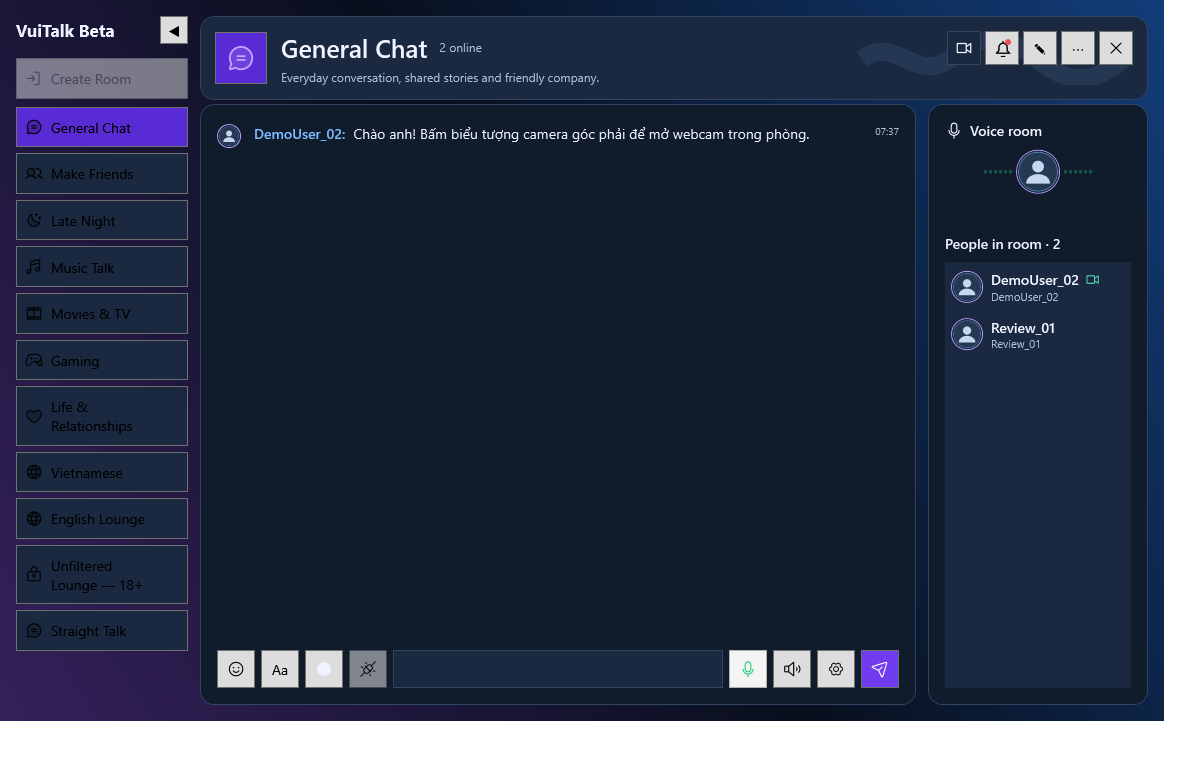The width and height of the screenshot is (1180, 760).
Task: Click the 07:37 message timestamp
Action: point(887,132)
